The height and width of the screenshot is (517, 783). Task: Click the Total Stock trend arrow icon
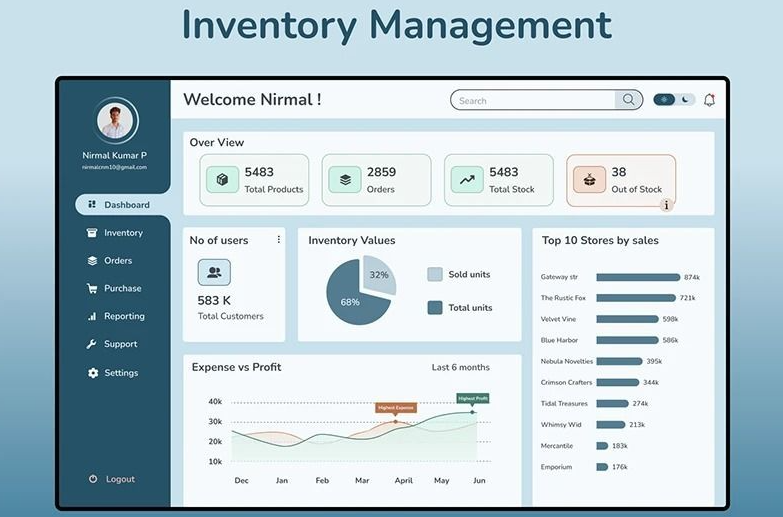[x=467, y=179]
